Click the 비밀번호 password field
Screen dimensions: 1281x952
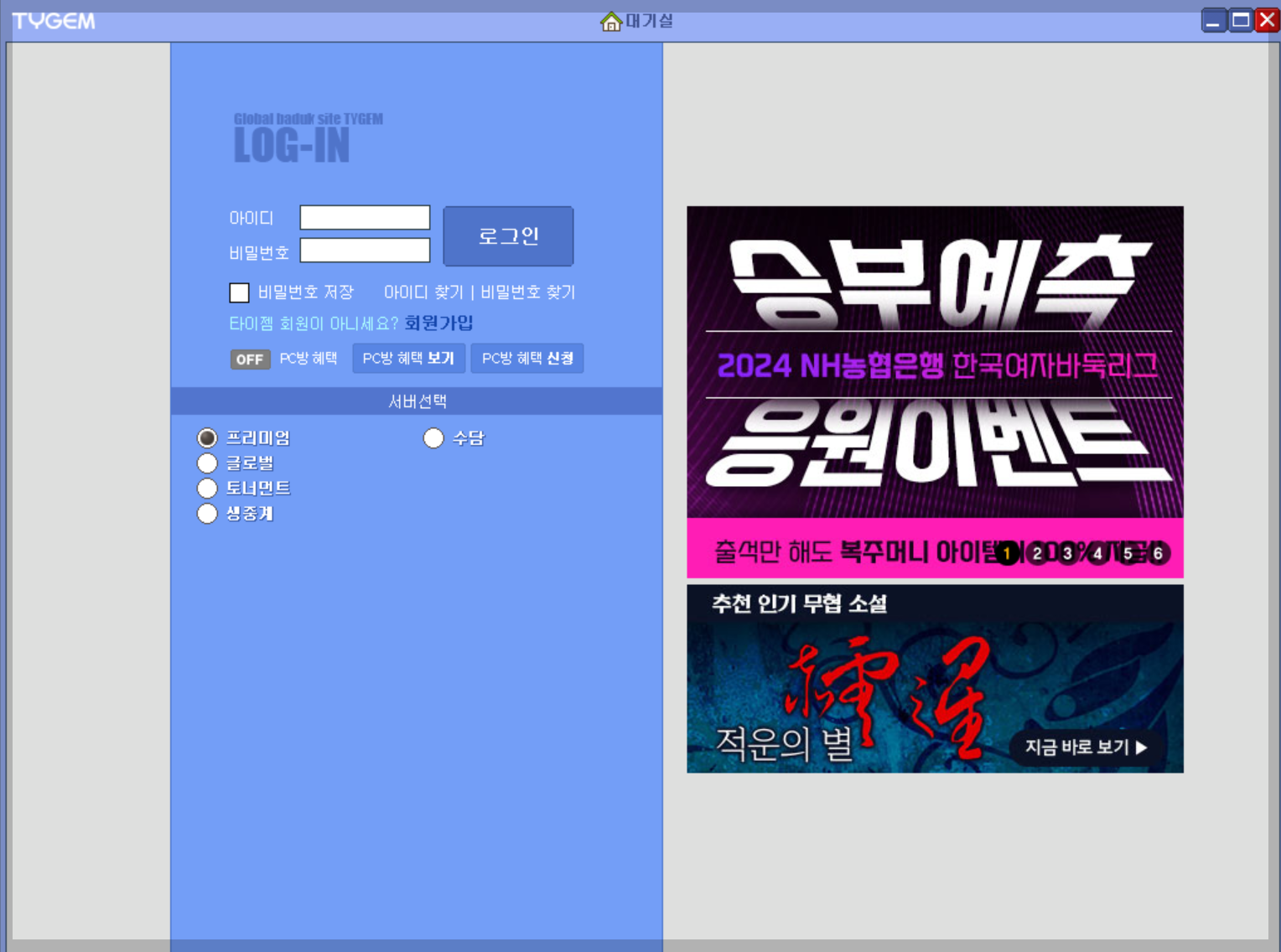pyautogui.click(x=365, y=250)
